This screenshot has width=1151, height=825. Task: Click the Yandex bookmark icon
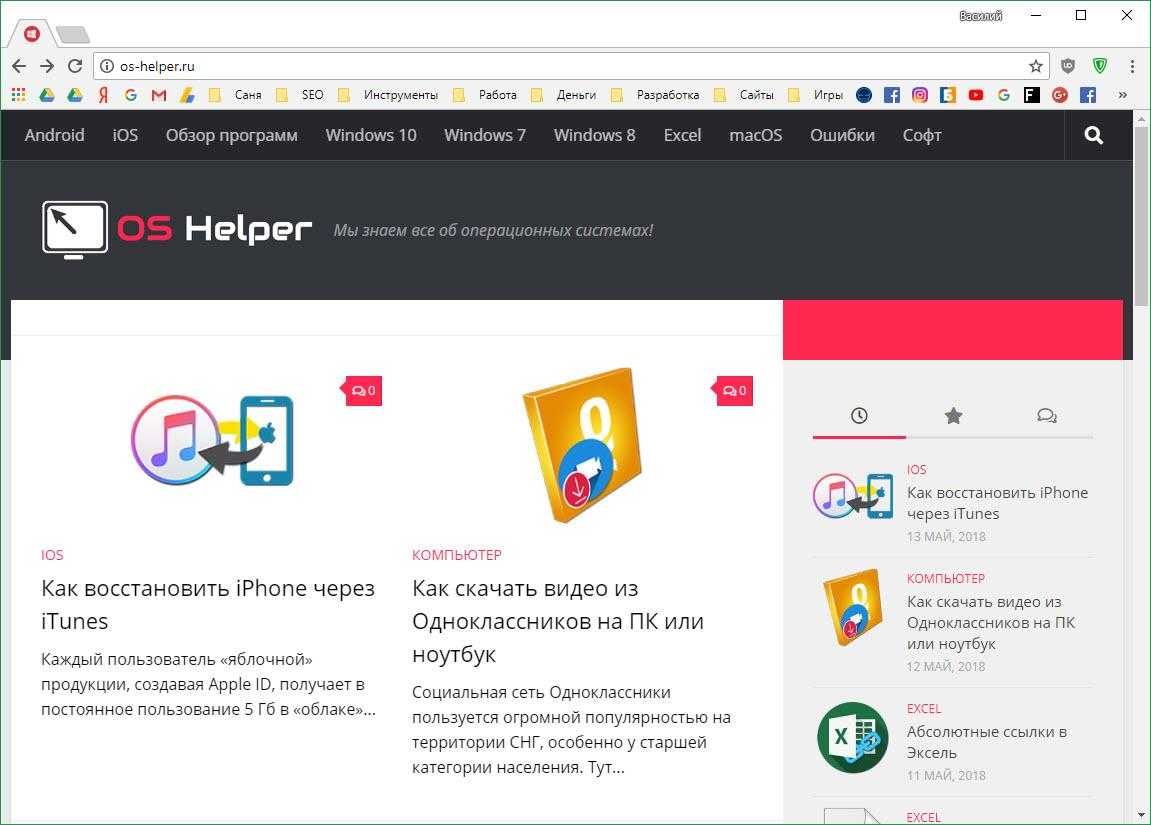[x=104, y=95]
